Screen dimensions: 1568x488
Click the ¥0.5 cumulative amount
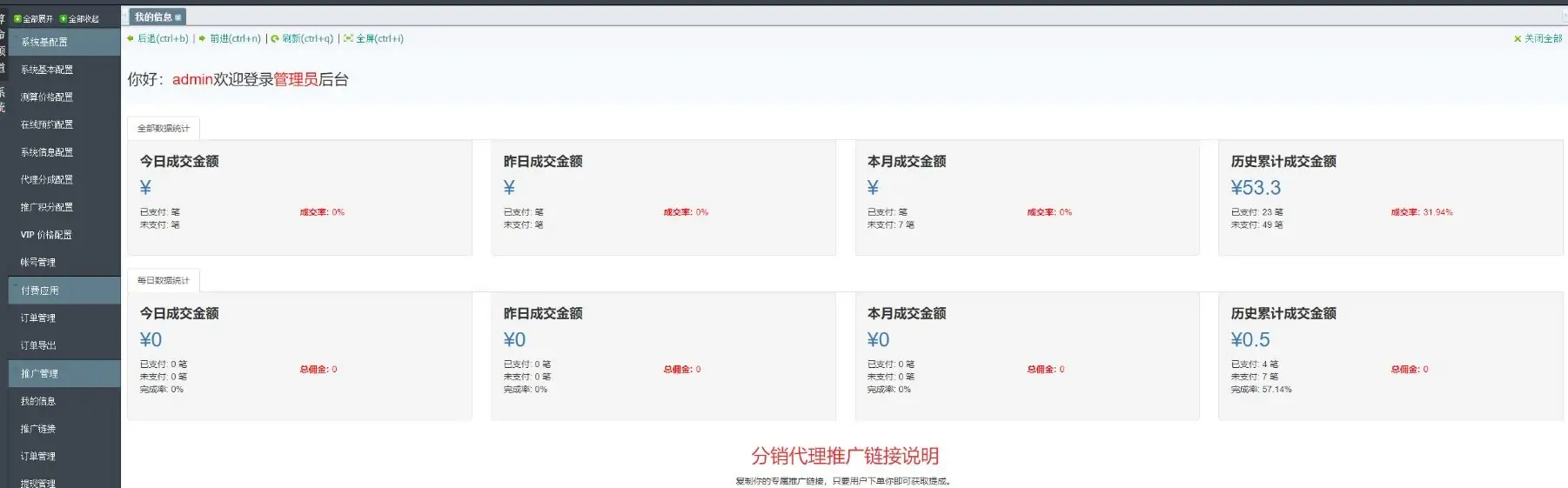tap(1250, 340)
